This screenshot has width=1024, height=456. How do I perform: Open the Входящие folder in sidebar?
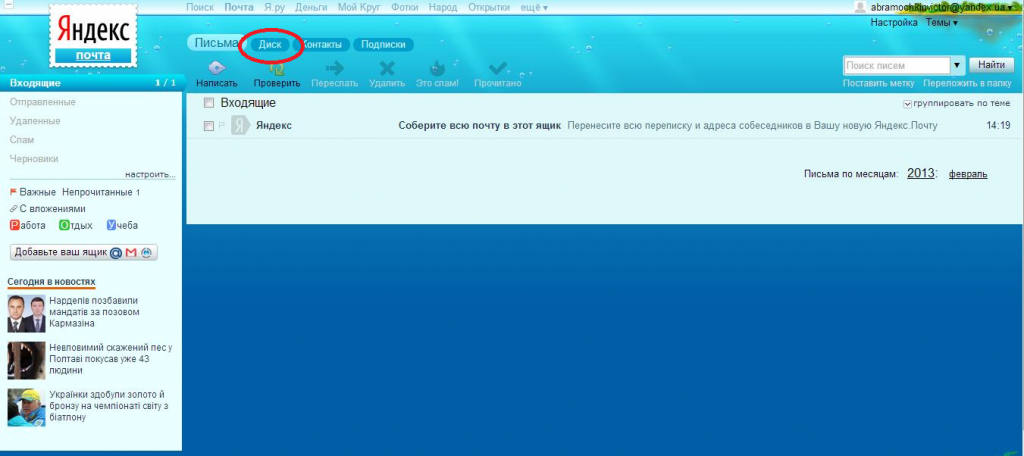[x=91, y=83]
